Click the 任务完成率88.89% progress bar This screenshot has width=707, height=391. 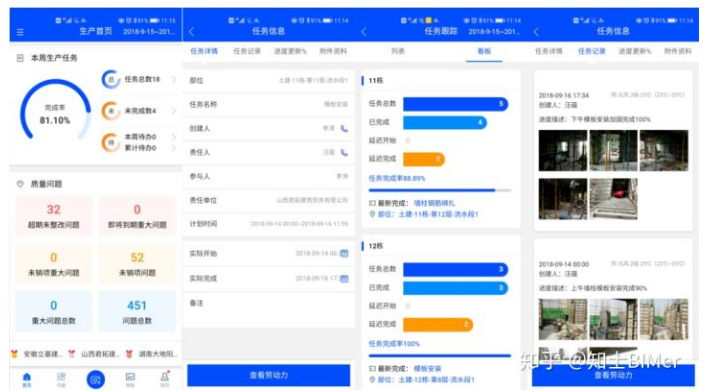point(440,190)
